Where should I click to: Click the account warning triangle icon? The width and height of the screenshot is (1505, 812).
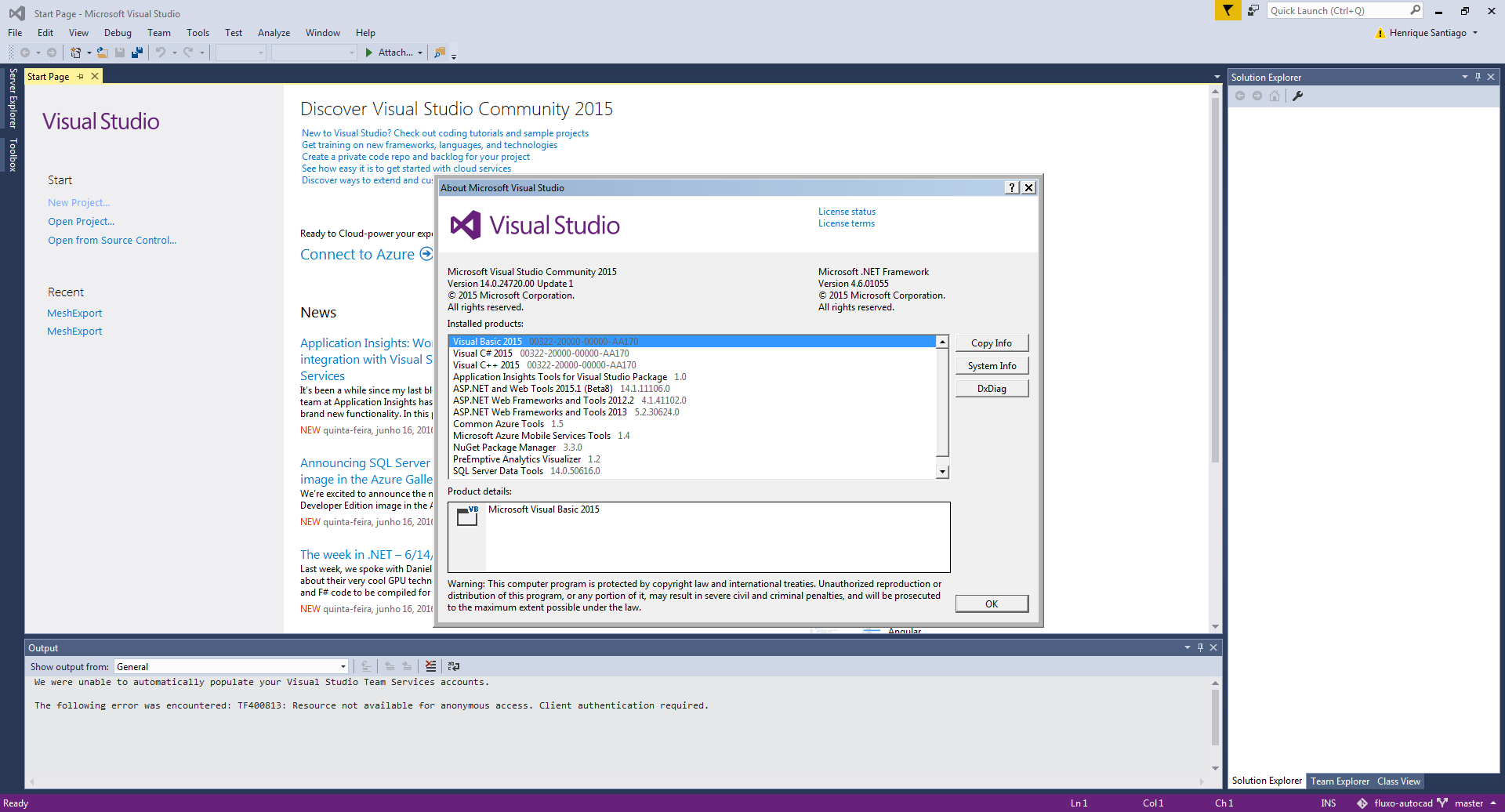click(1380, 33)
